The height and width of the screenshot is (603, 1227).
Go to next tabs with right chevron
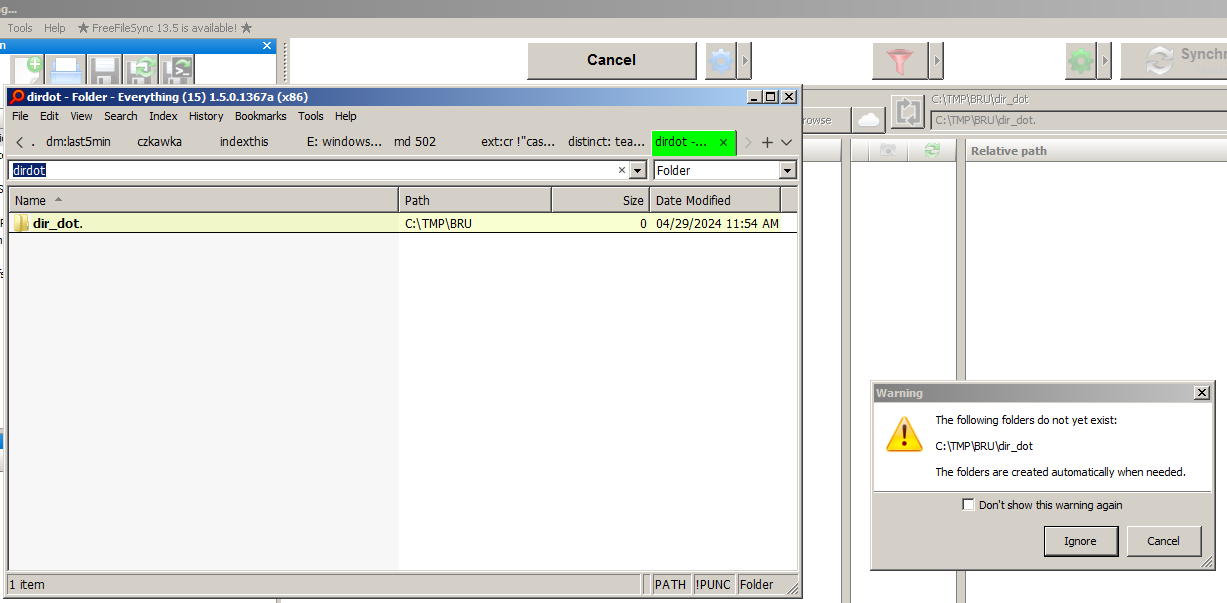pyautogui.click(x=747, y=142)
